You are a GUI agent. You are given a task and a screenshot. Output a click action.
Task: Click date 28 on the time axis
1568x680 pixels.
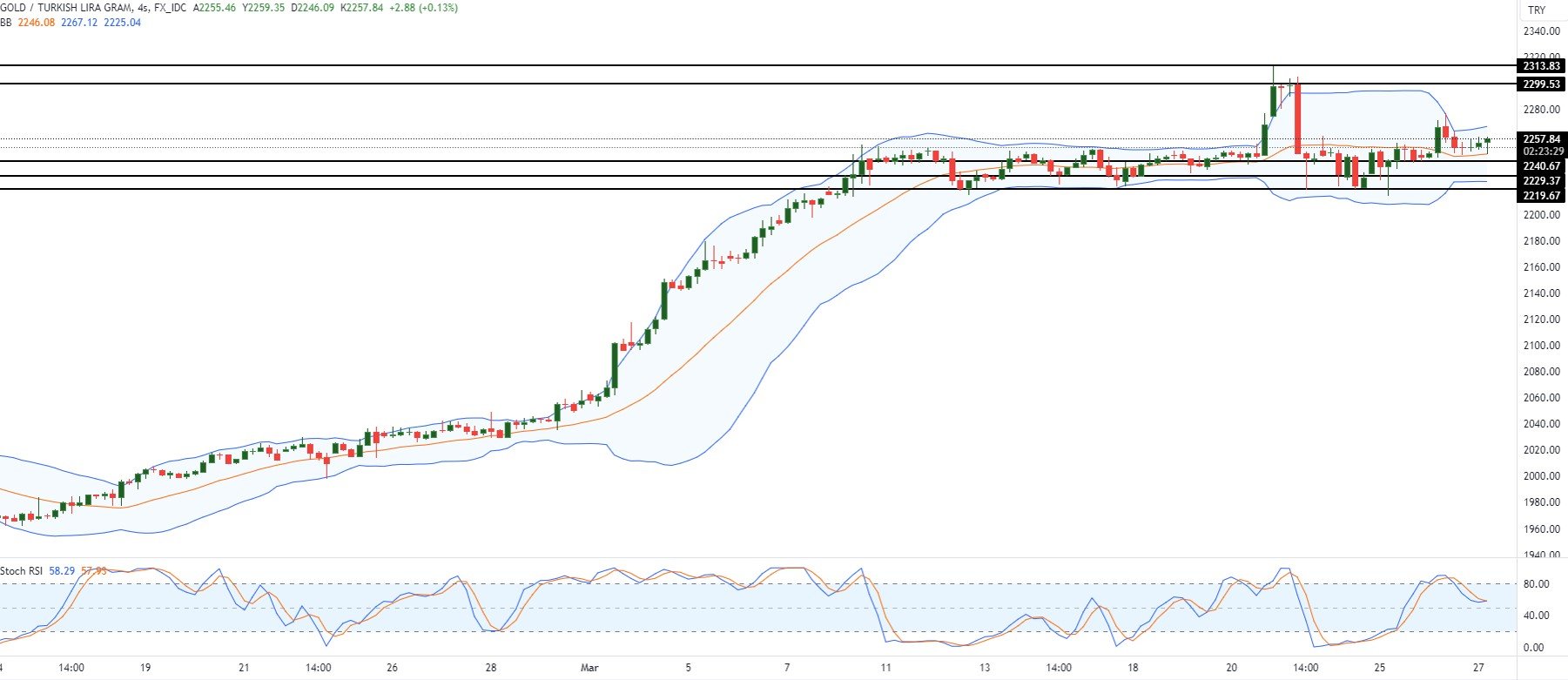click(x=491, y=668)
